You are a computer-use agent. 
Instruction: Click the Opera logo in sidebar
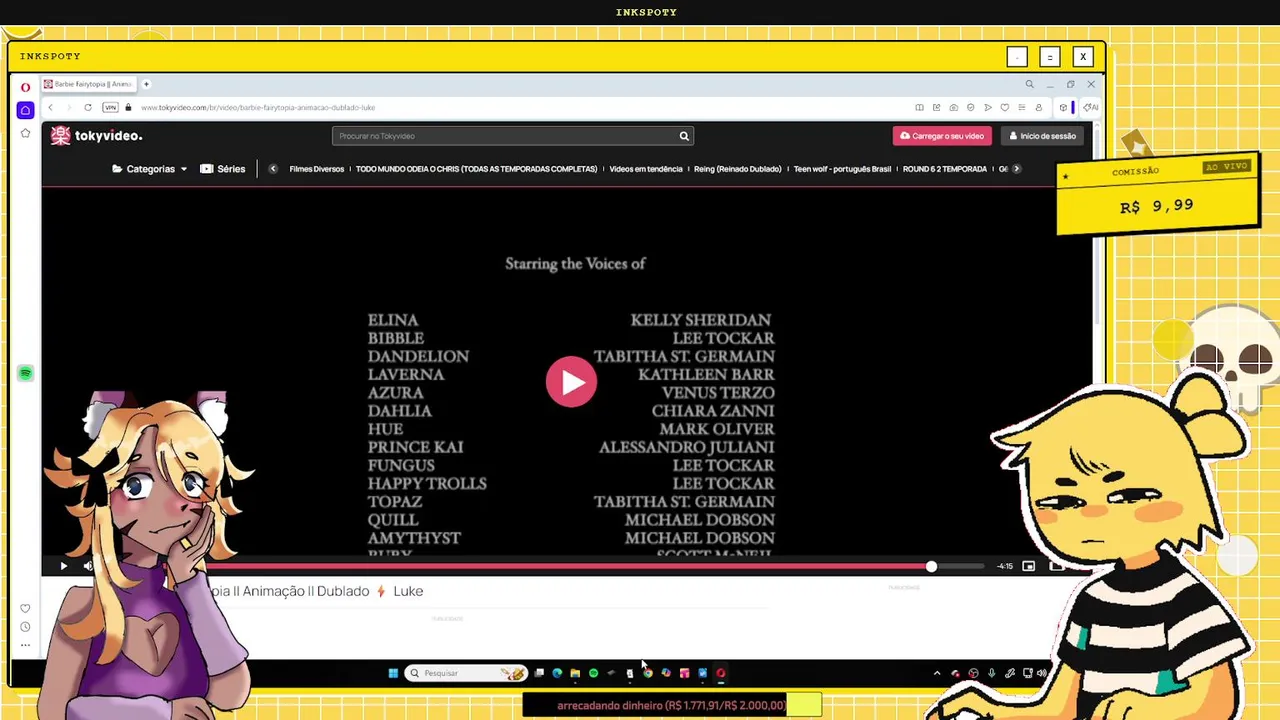(x=25, y=87)
